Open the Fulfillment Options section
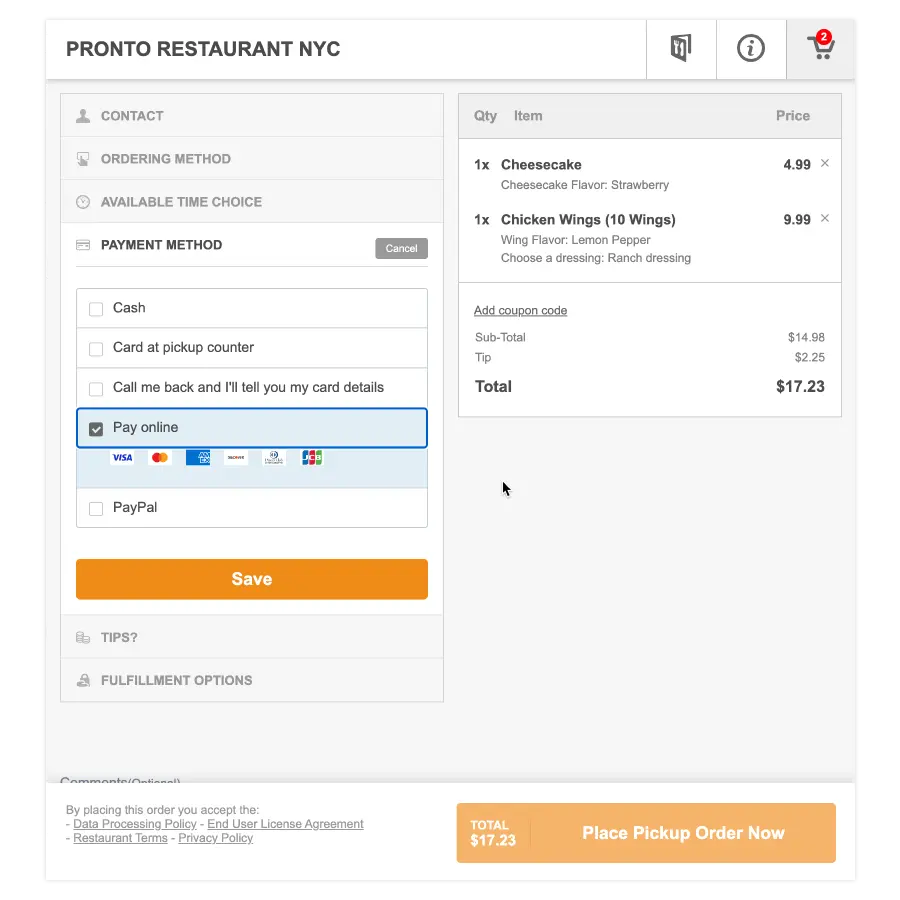This screenshot has height=900, width=900. tap(176, 680)
